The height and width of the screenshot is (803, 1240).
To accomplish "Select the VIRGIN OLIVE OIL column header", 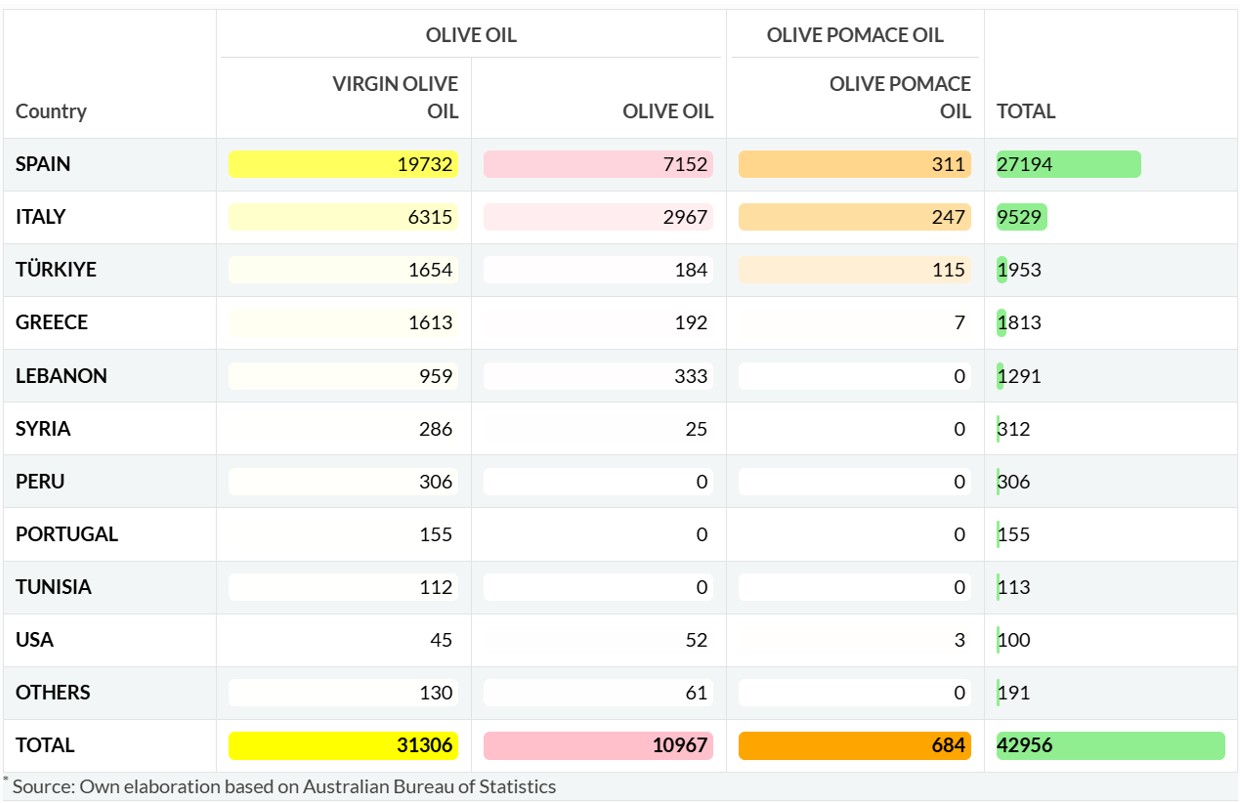I will pyautogui.click(x=395, y=97).
